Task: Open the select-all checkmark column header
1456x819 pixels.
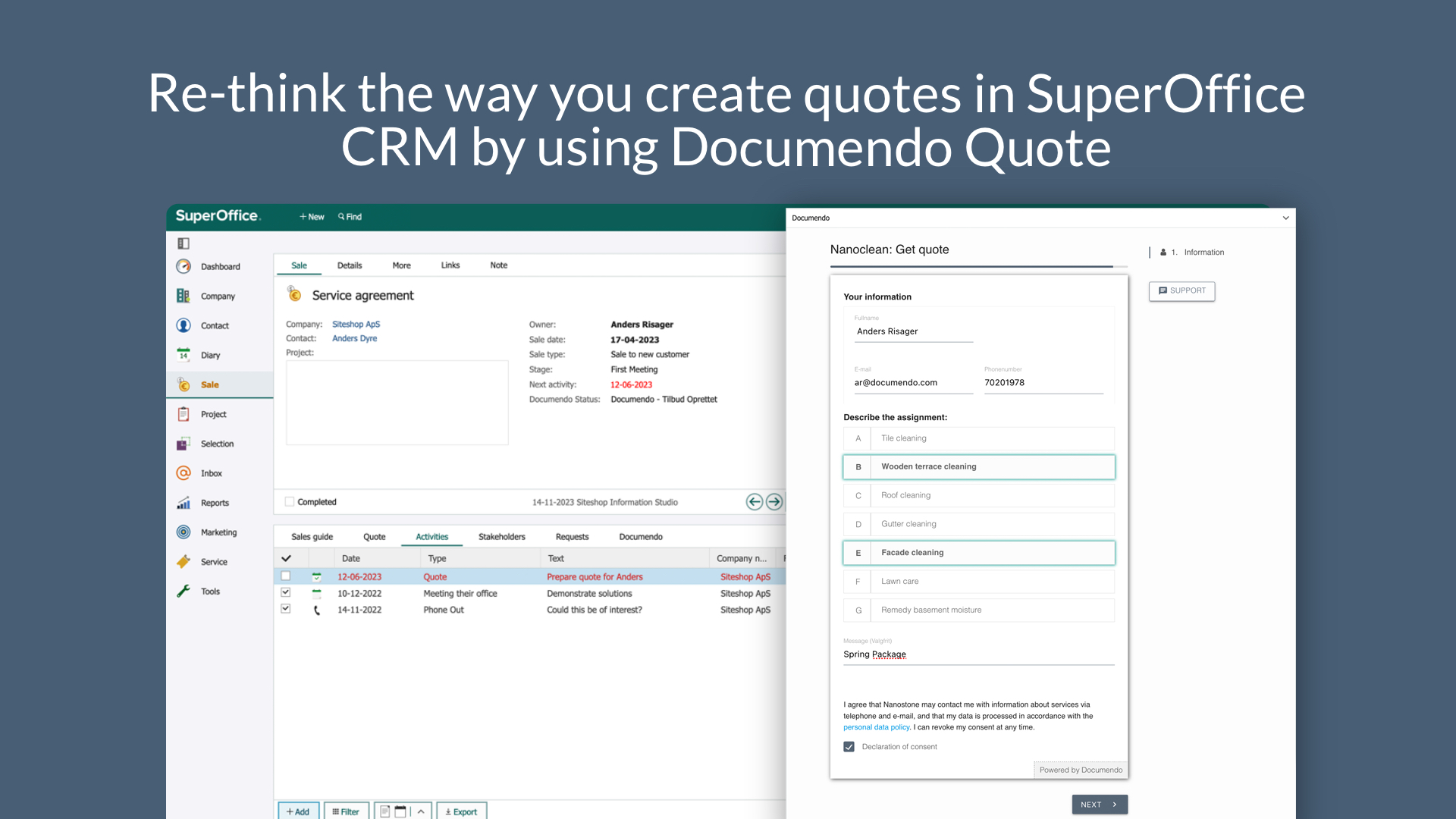Action: 287,559
